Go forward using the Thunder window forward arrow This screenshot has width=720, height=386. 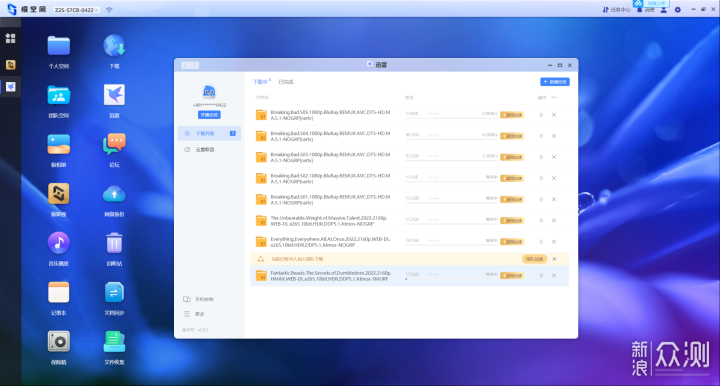click(195, 65)
